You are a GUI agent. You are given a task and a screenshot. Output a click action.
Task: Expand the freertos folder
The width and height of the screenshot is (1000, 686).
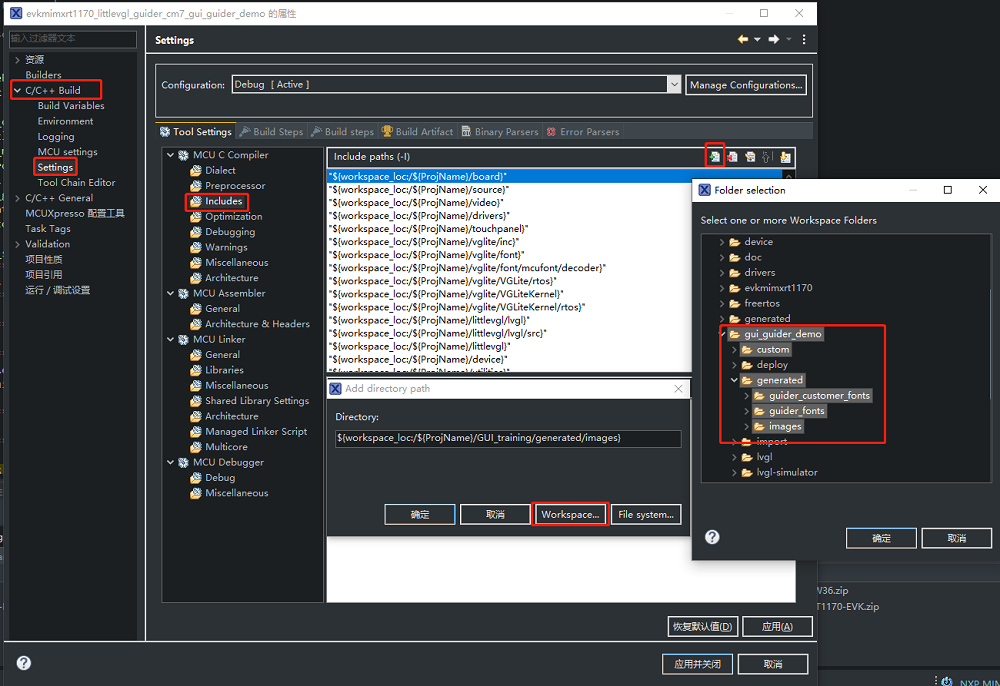pos(723,303)
